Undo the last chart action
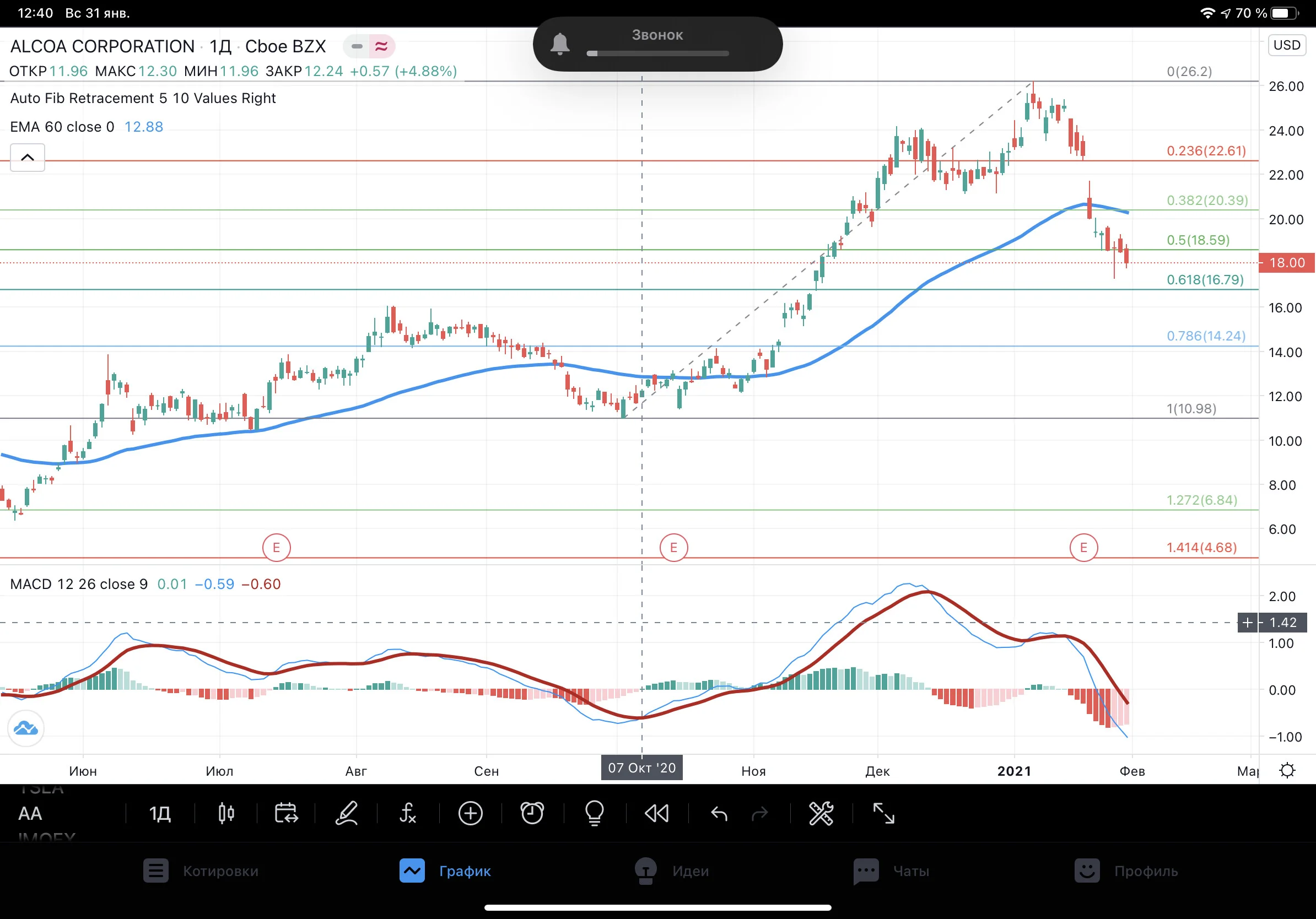1316x919 pixels. coord(719,813)
